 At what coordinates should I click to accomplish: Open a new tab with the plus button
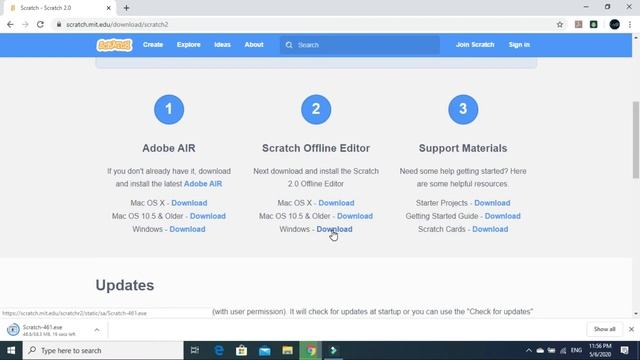(x=127, y=8)
